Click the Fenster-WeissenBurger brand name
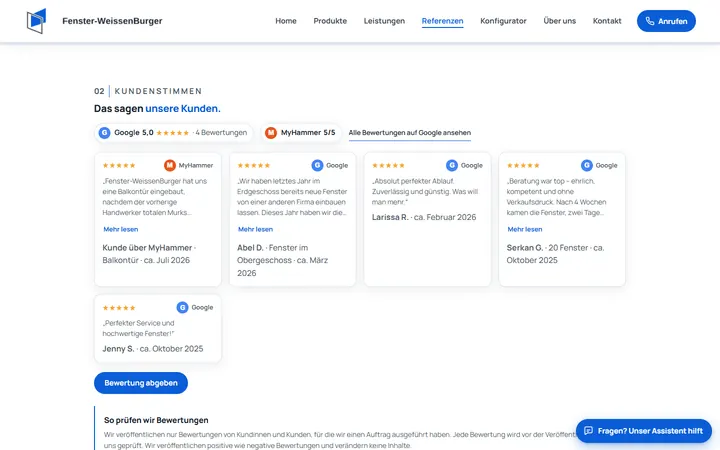 [112, 21]
